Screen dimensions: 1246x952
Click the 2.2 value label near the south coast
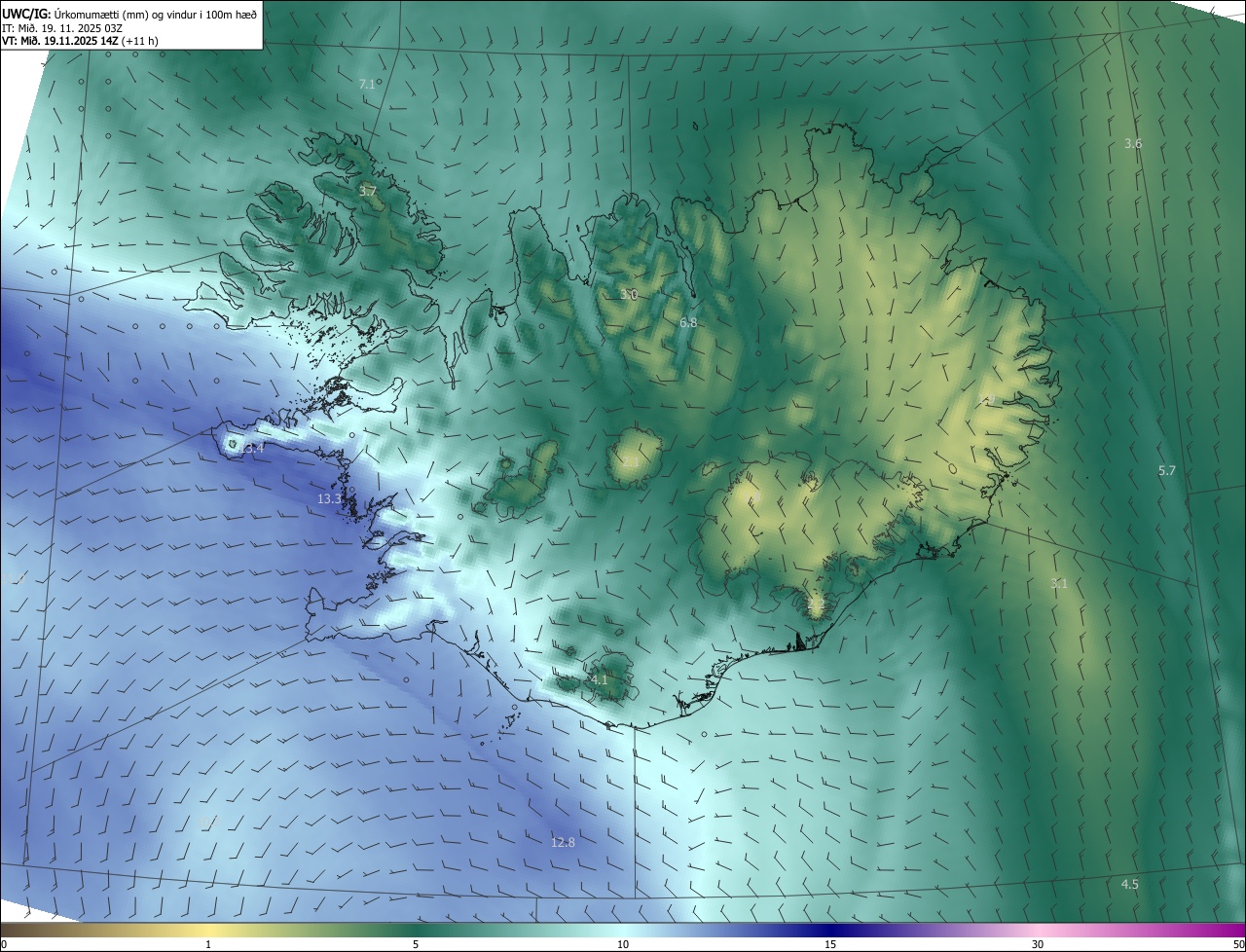816,605
